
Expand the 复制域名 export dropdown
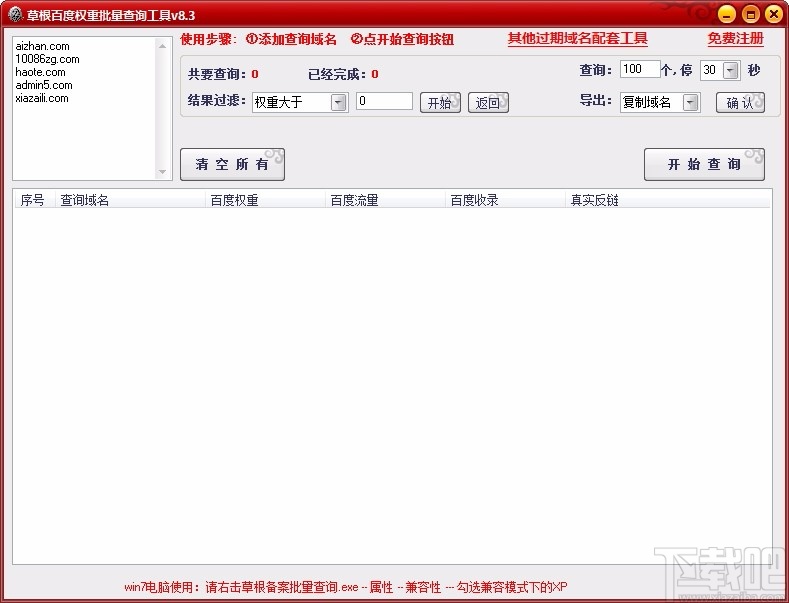click(691, 103)
